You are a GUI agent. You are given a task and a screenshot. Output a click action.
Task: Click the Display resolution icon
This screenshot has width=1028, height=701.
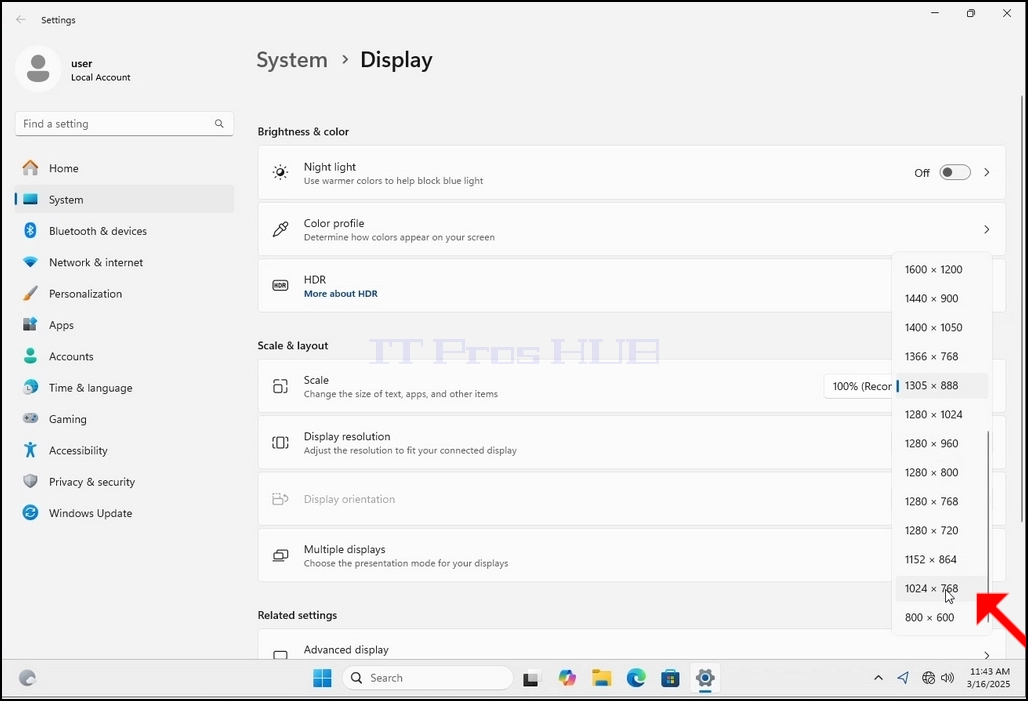pos(280,443)
